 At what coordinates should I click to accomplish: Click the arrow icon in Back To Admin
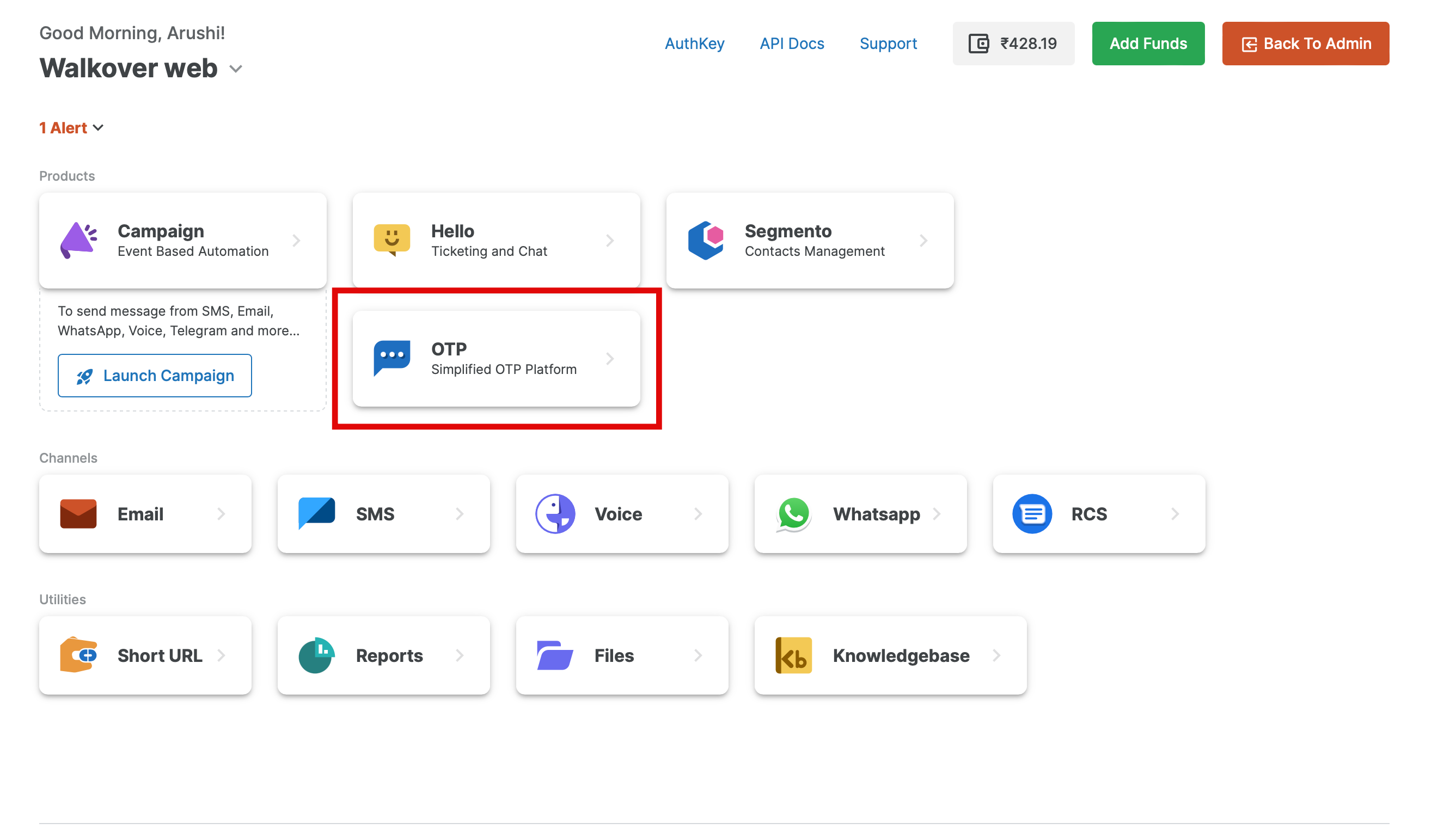[x=1249, y=44]
